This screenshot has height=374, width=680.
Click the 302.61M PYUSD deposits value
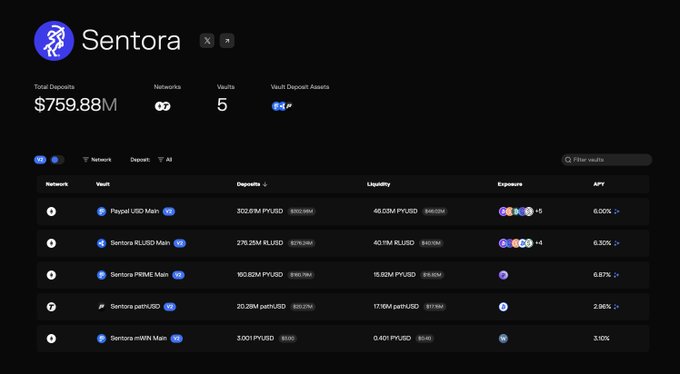point(260,211)
